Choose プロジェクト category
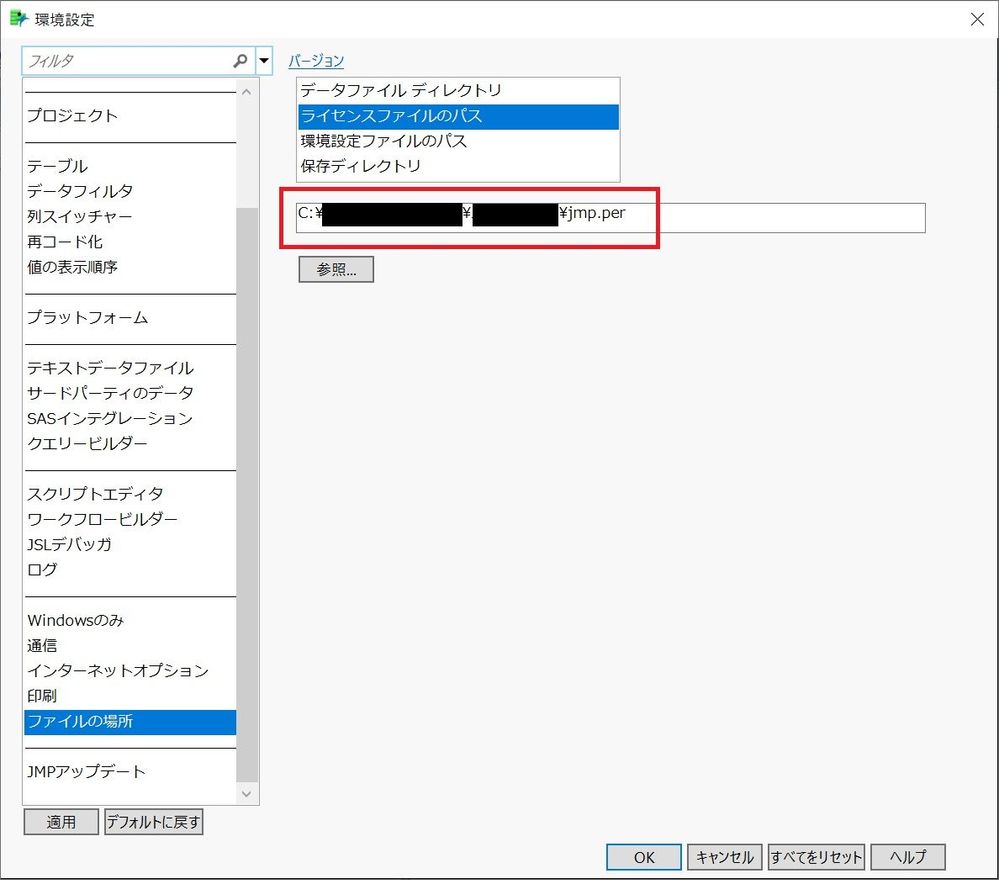Screen dimensions: 999x880 click(x=130, y=116)
